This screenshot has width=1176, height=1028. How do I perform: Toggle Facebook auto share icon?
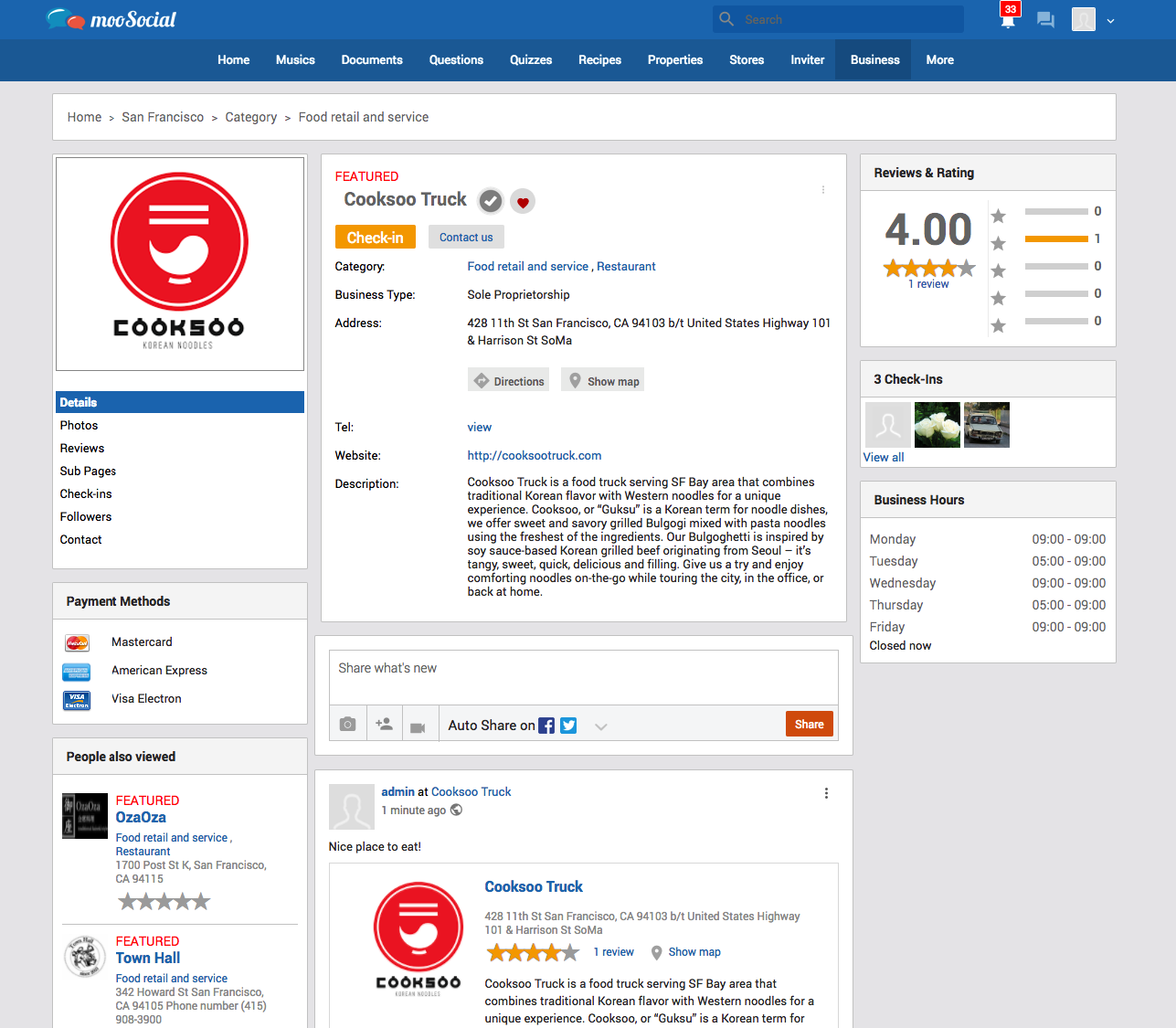click(x=546, y=726)
